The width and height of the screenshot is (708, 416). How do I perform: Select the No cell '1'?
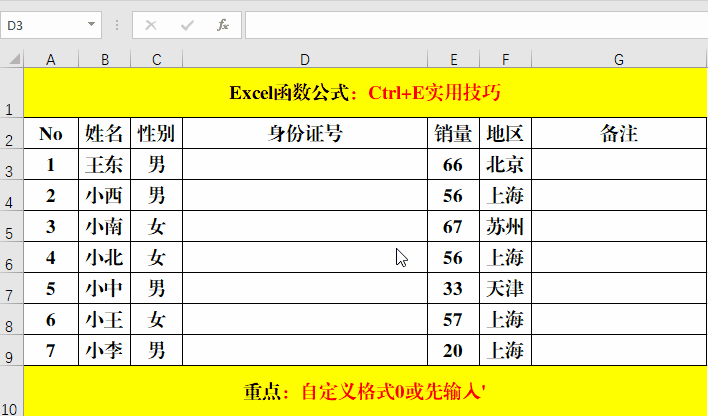pos(51,164)
